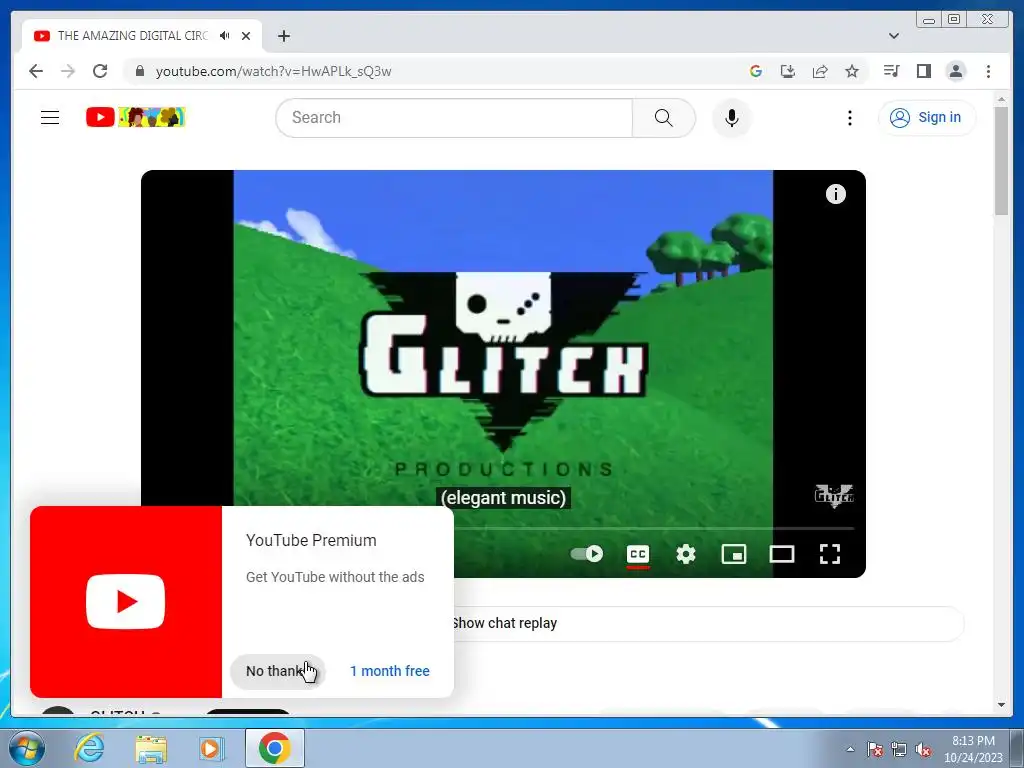Accept the 1 month free offer
This screenshot has width=1024, height=768.
click(390, 671)
